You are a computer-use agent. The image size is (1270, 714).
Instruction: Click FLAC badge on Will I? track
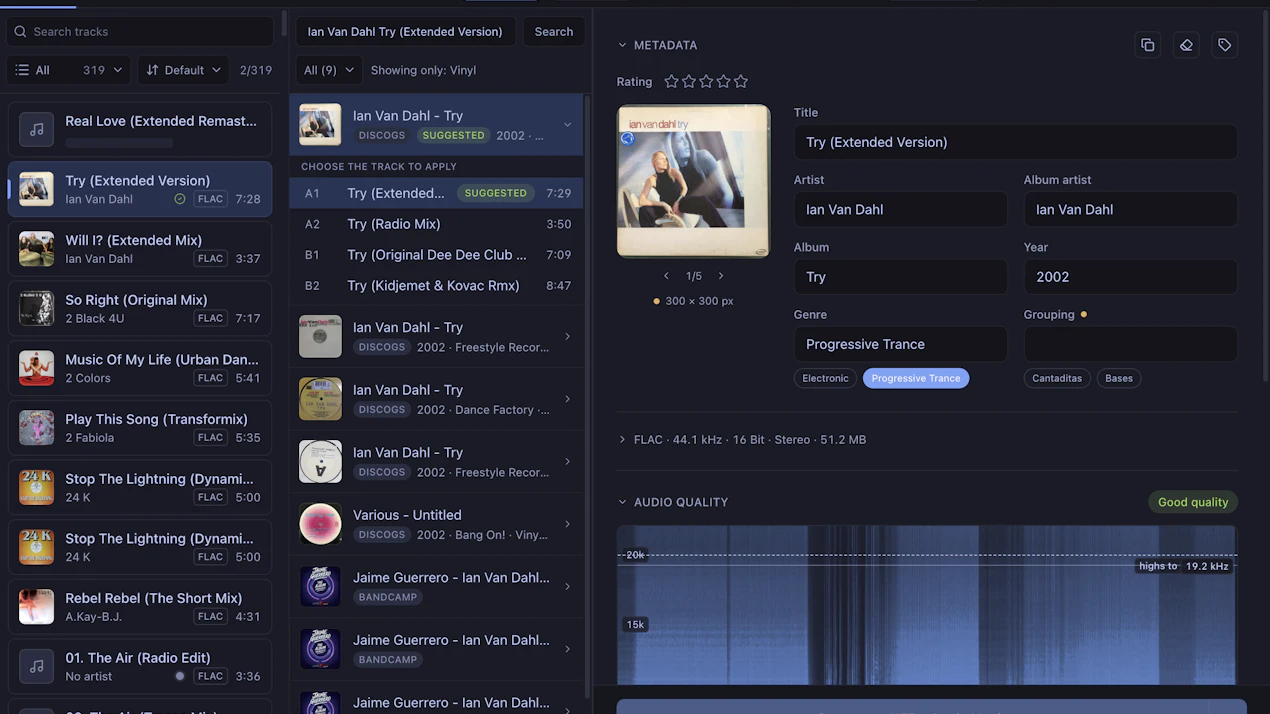click(x=210, y=258)
